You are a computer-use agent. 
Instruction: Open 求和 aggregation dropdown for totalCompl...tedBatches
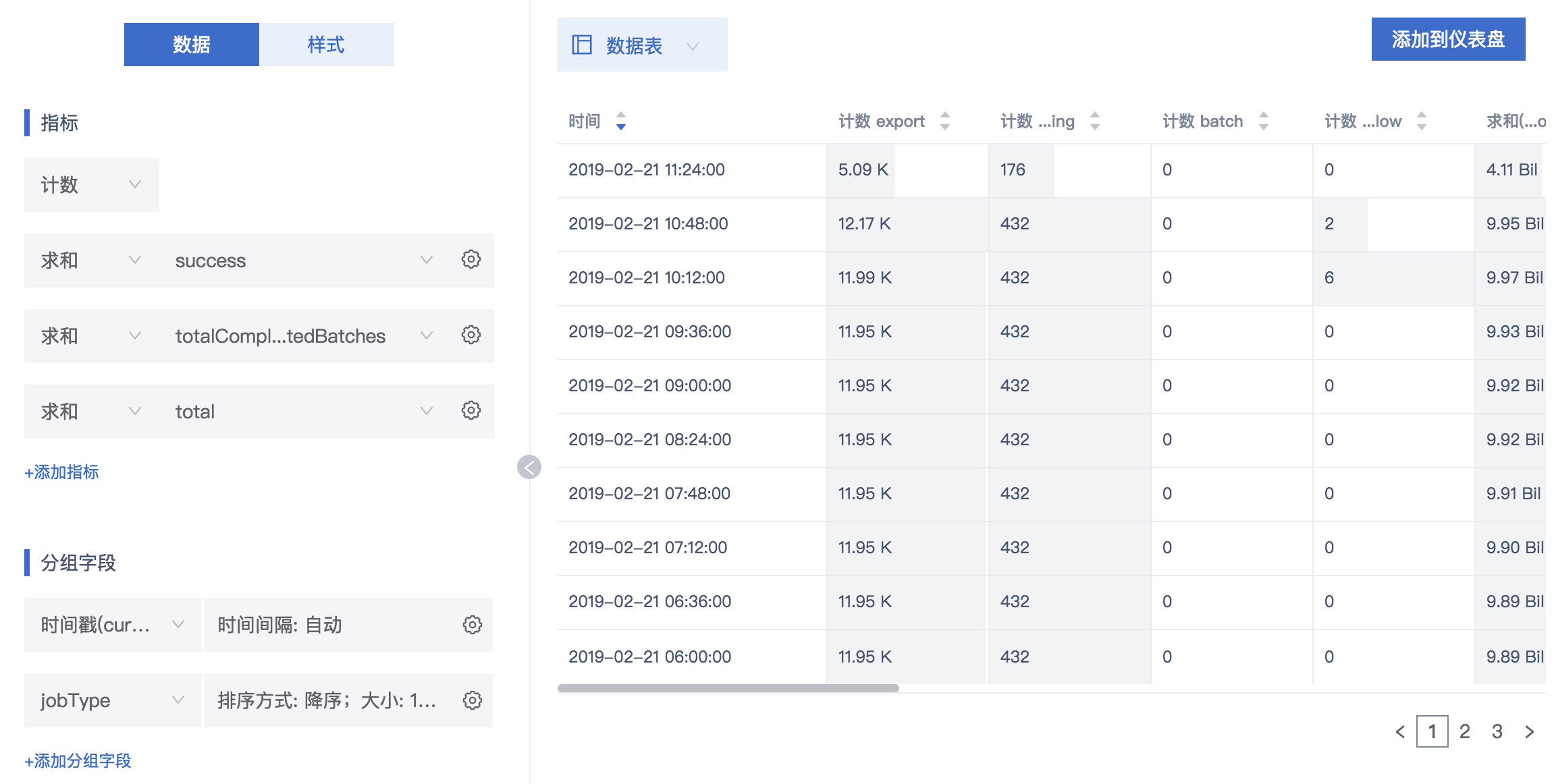point(92,336)
